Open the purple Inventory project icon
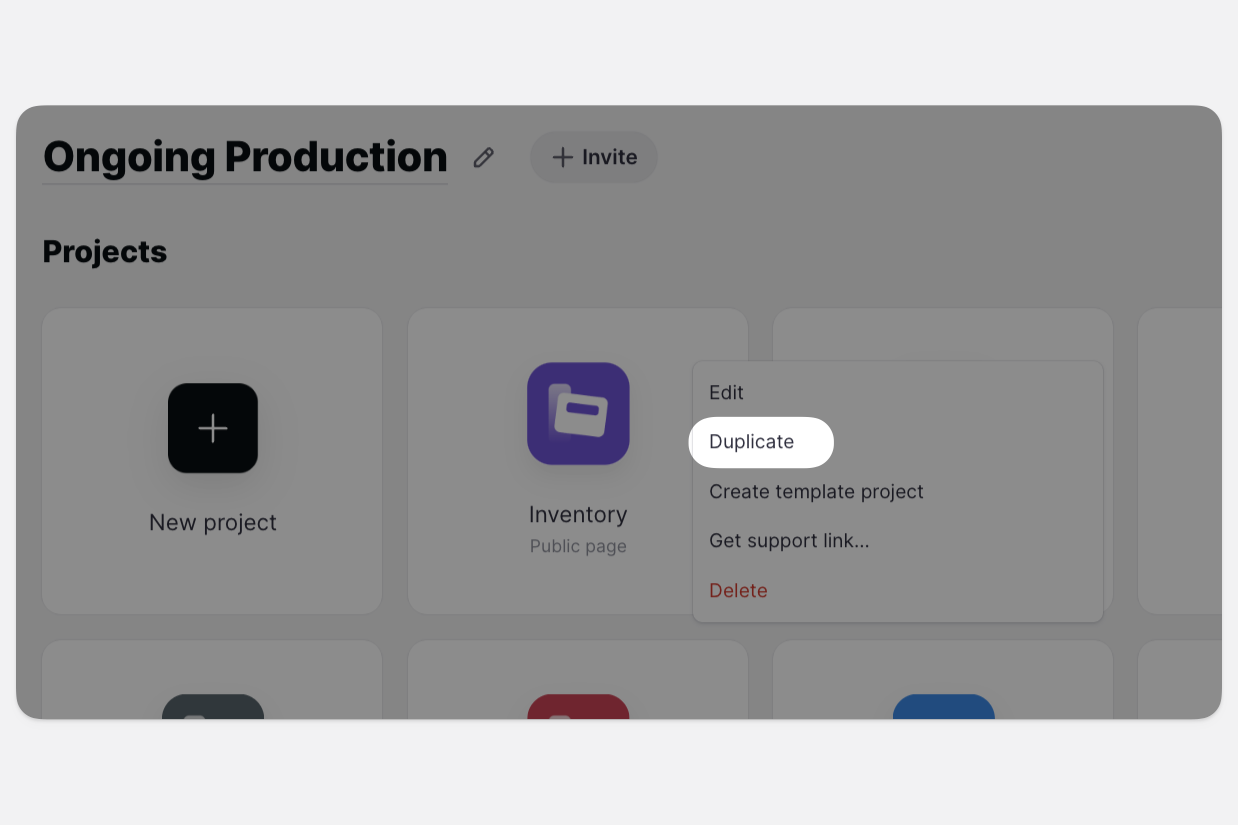The width and height of the screenshot is (1238, 825). coord(578,413)
